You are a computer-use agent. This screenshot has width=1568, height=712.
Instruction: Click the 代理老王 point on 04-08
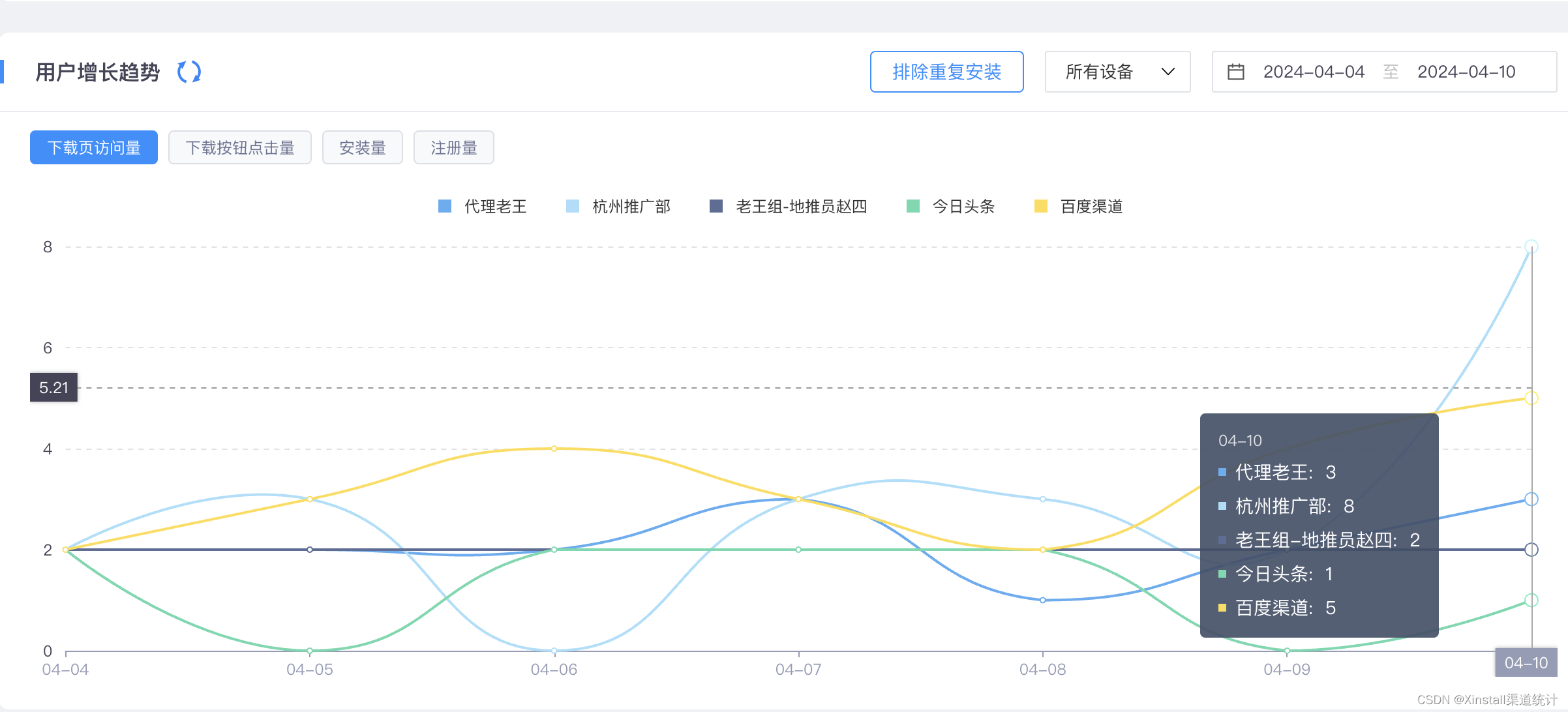[1042, 600]
